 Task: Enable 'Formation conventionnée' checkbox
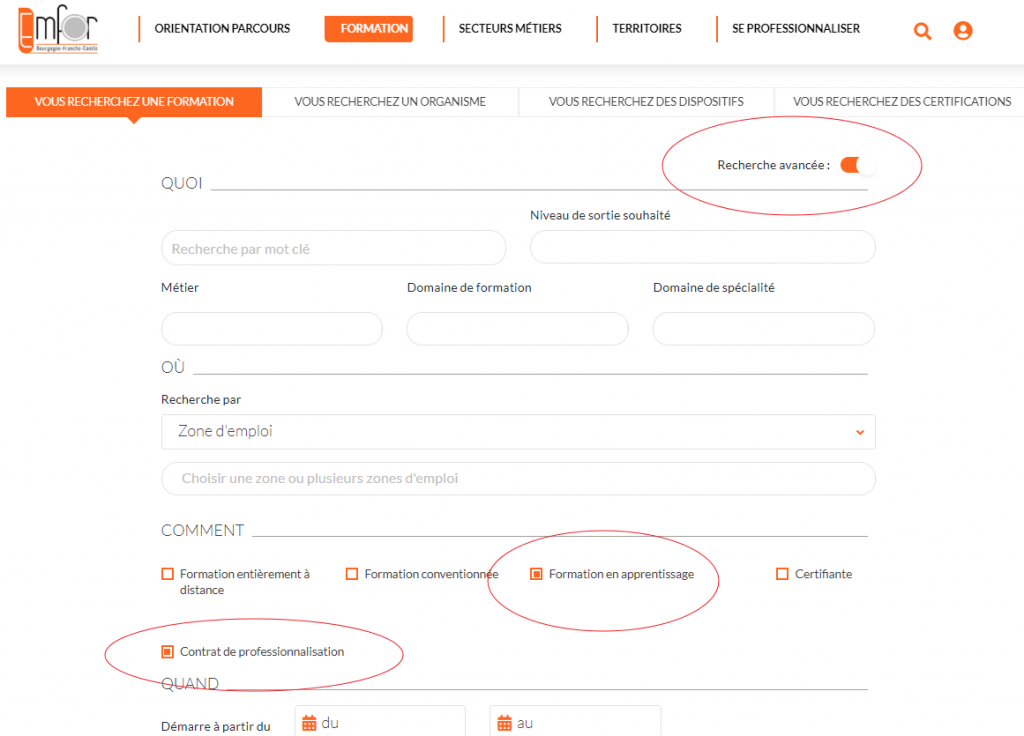[352, 574]
